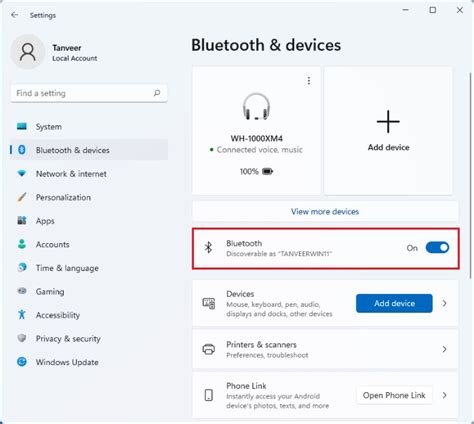The height and width of the screenshot is (424, 474).
Task: Open Accessibility settings
Action: click(89, 315)
